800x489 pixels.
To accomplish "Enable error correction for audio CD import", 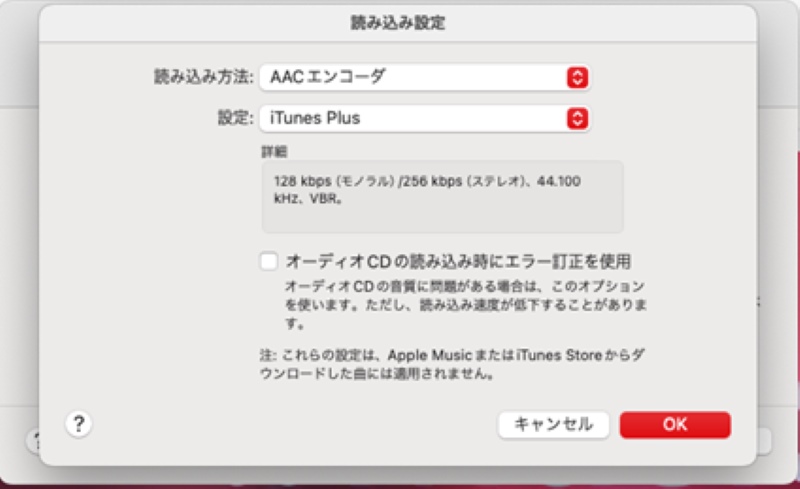I will tap(268, 261).
